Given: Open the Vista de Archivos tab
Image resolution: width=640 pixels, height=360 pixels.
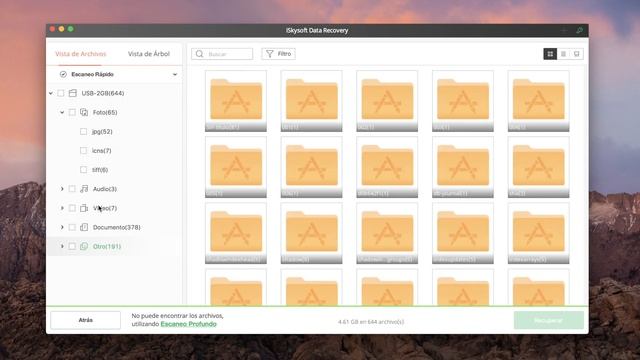Looking at the screenshot, I should (x=80, y=54).
